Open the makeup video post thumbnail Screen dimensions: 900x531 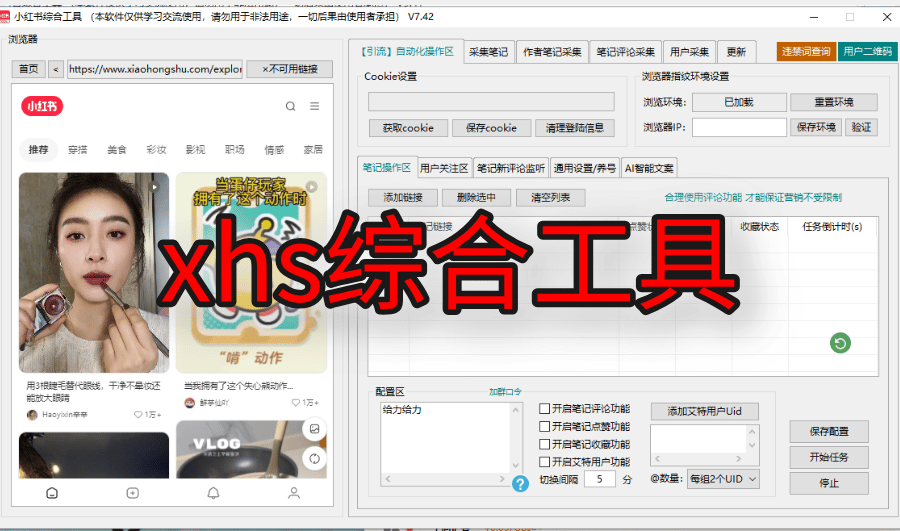point(93,273)
